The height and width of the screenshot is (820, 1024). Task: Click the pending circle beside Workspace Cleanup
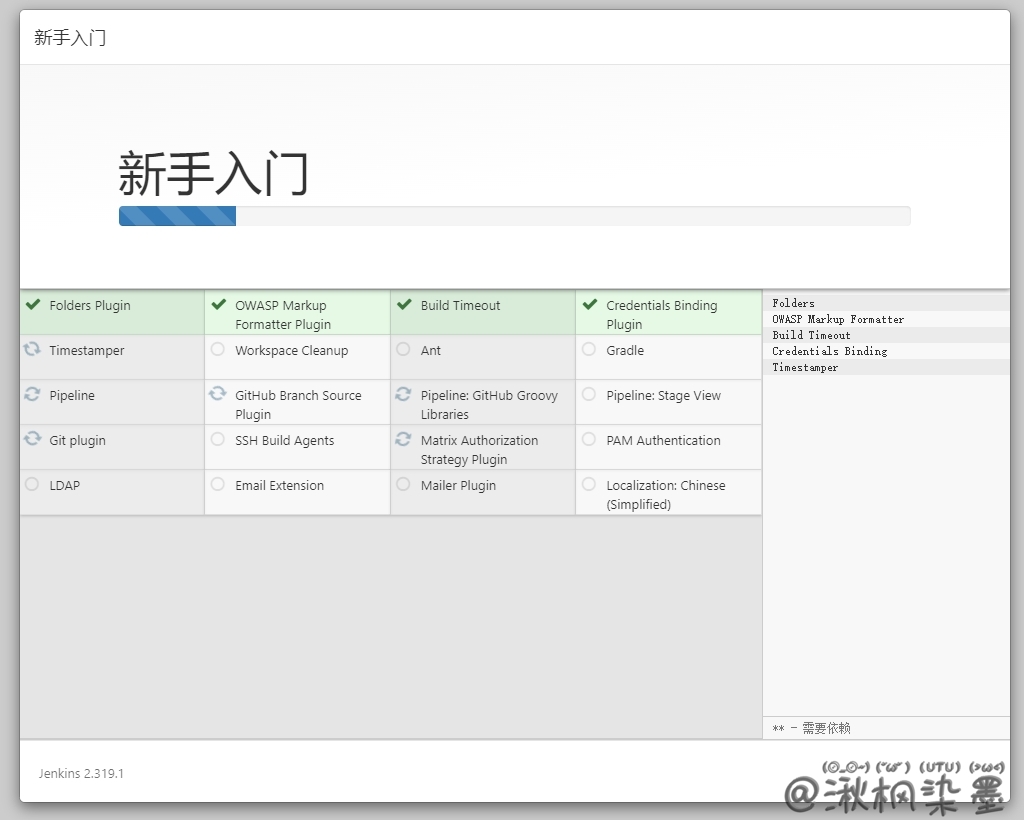218,350
